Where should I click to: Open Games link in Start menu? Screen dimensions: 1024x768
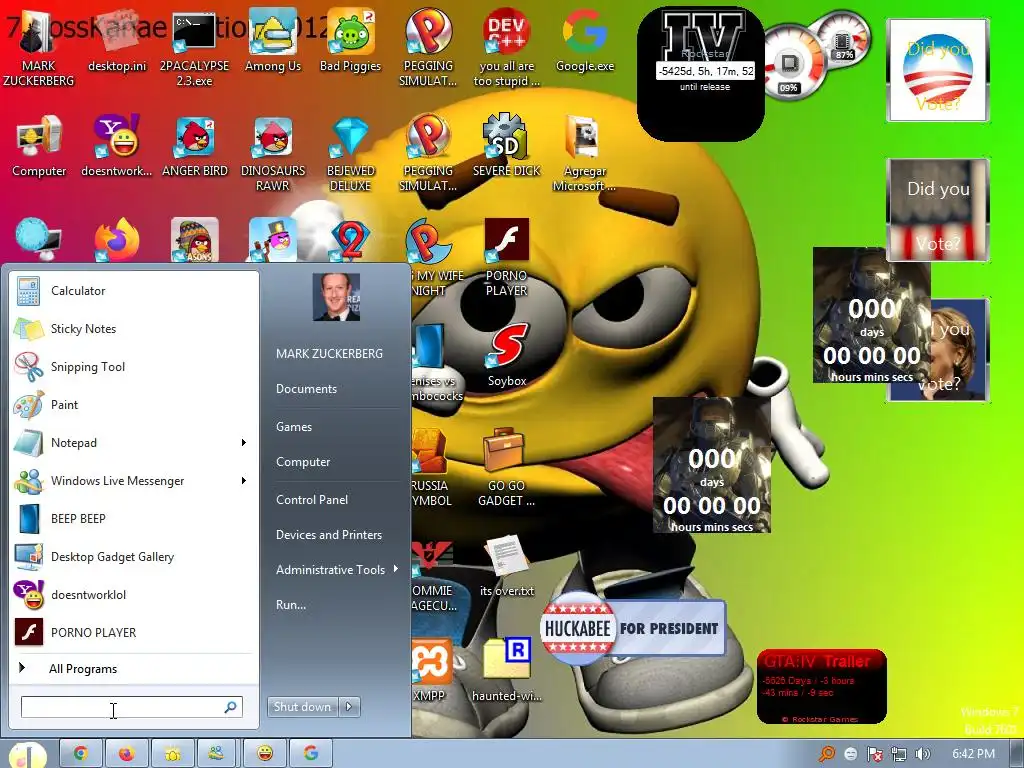294,426
